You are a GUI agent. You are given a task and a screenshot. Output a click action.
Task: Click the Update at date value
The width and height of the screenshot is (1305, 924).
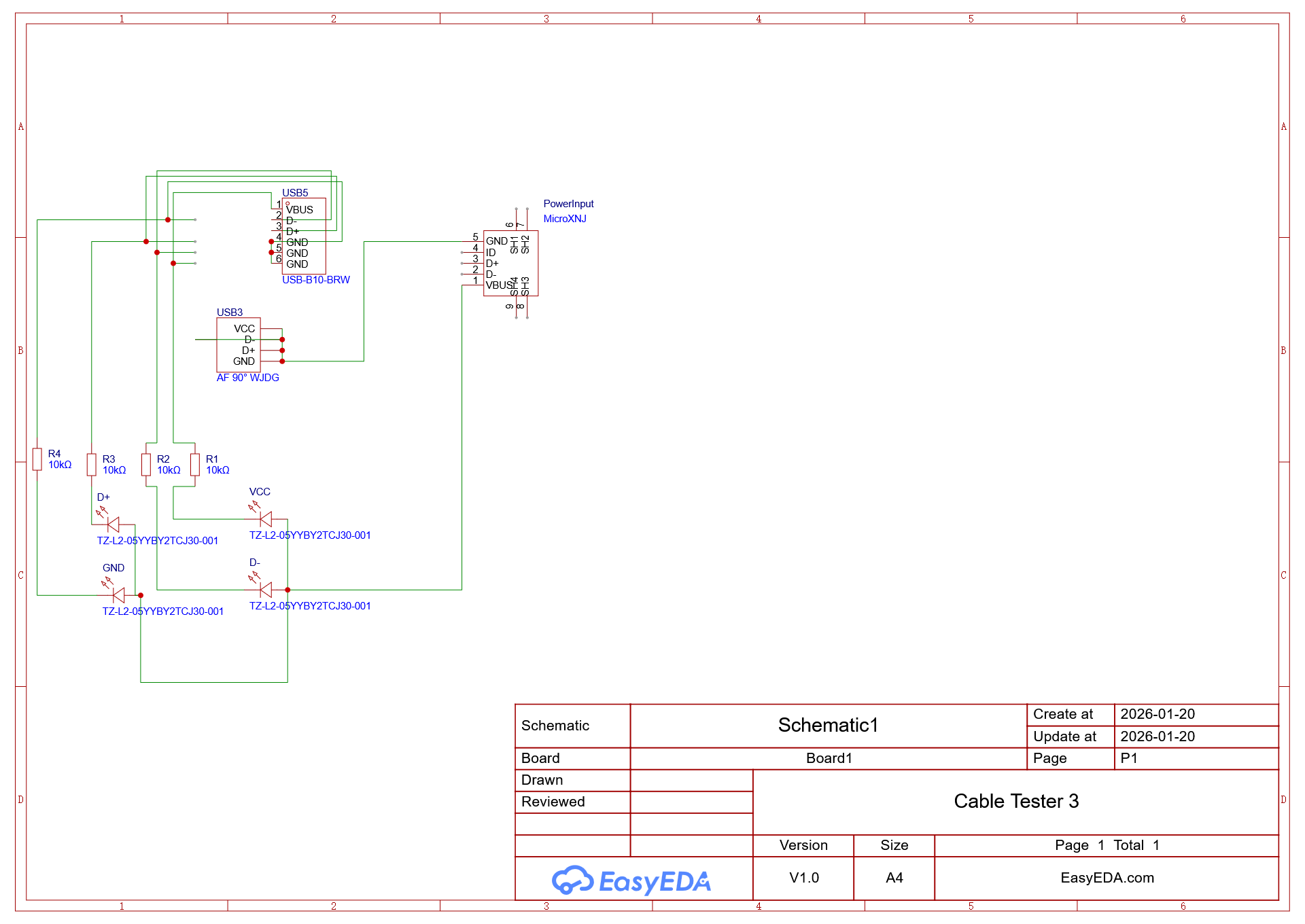(1158, 736)
